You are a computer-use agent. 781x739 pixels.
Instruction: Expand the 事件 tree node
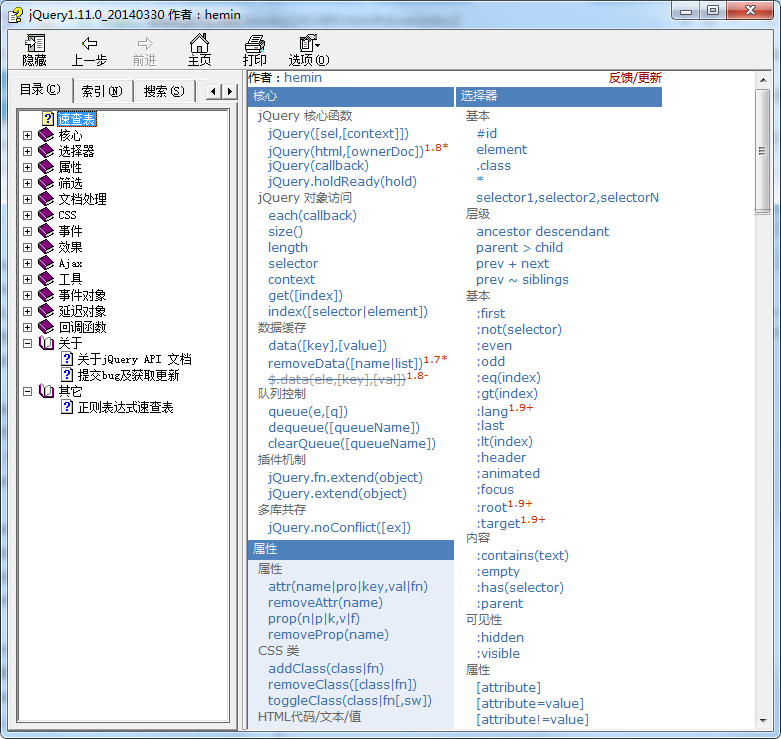click(28, 231)
